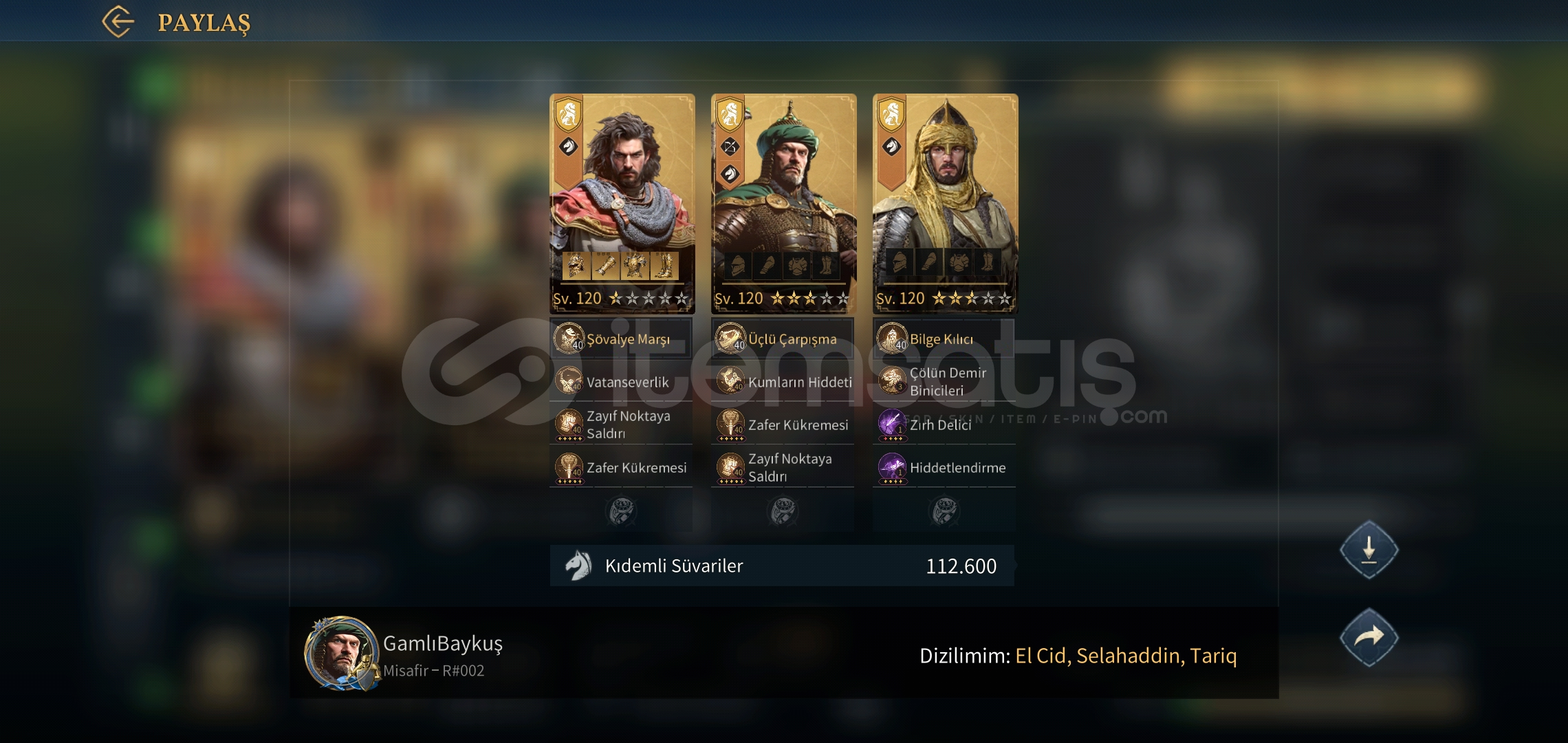This screenshot has width=1568, height=743.
Task: Select the purple Zırh Delici skill icon
Action: point(892,424)
